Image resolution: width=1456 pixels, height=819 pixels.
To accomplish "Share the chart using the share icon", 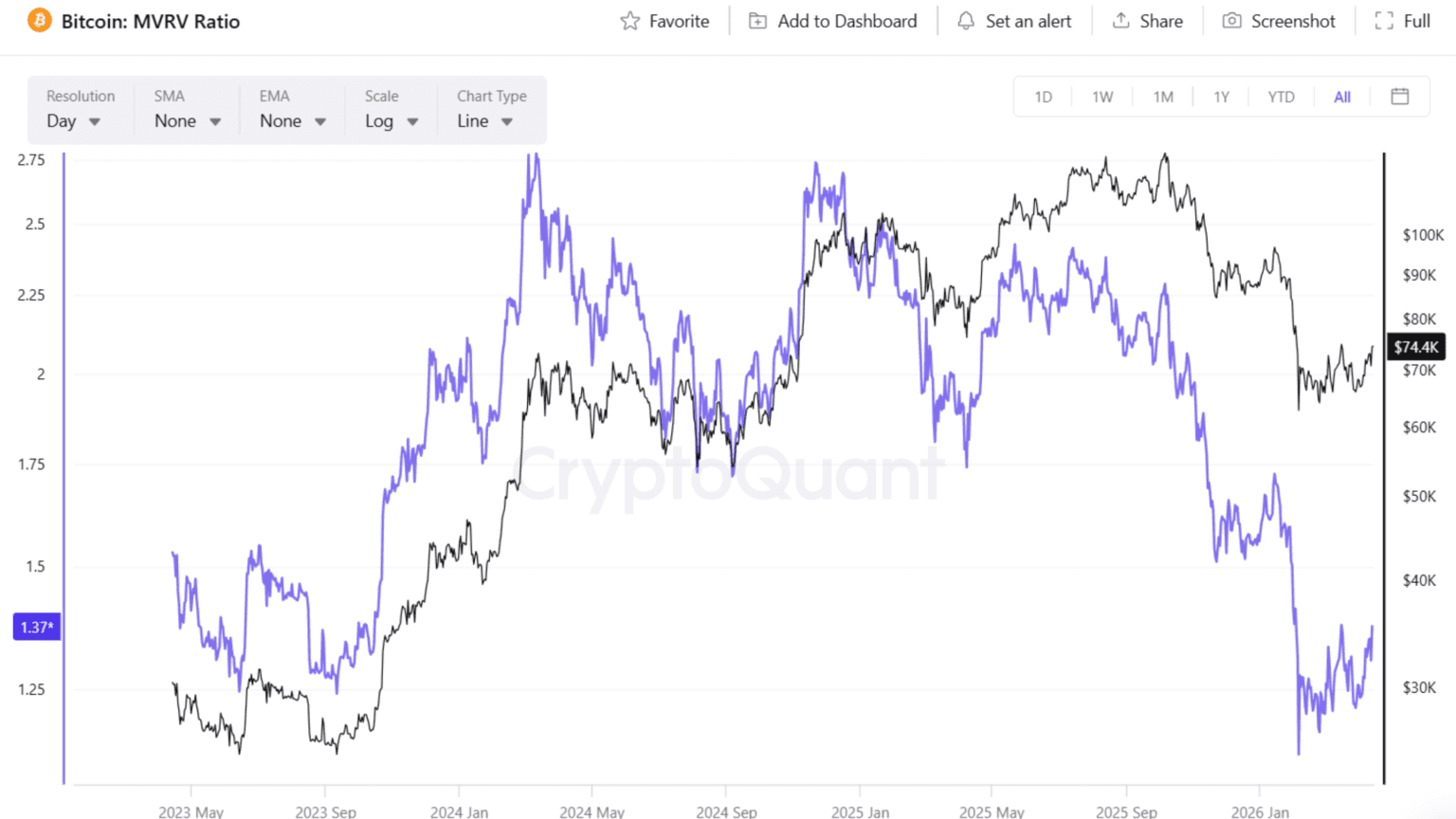I will point(1119,20).
